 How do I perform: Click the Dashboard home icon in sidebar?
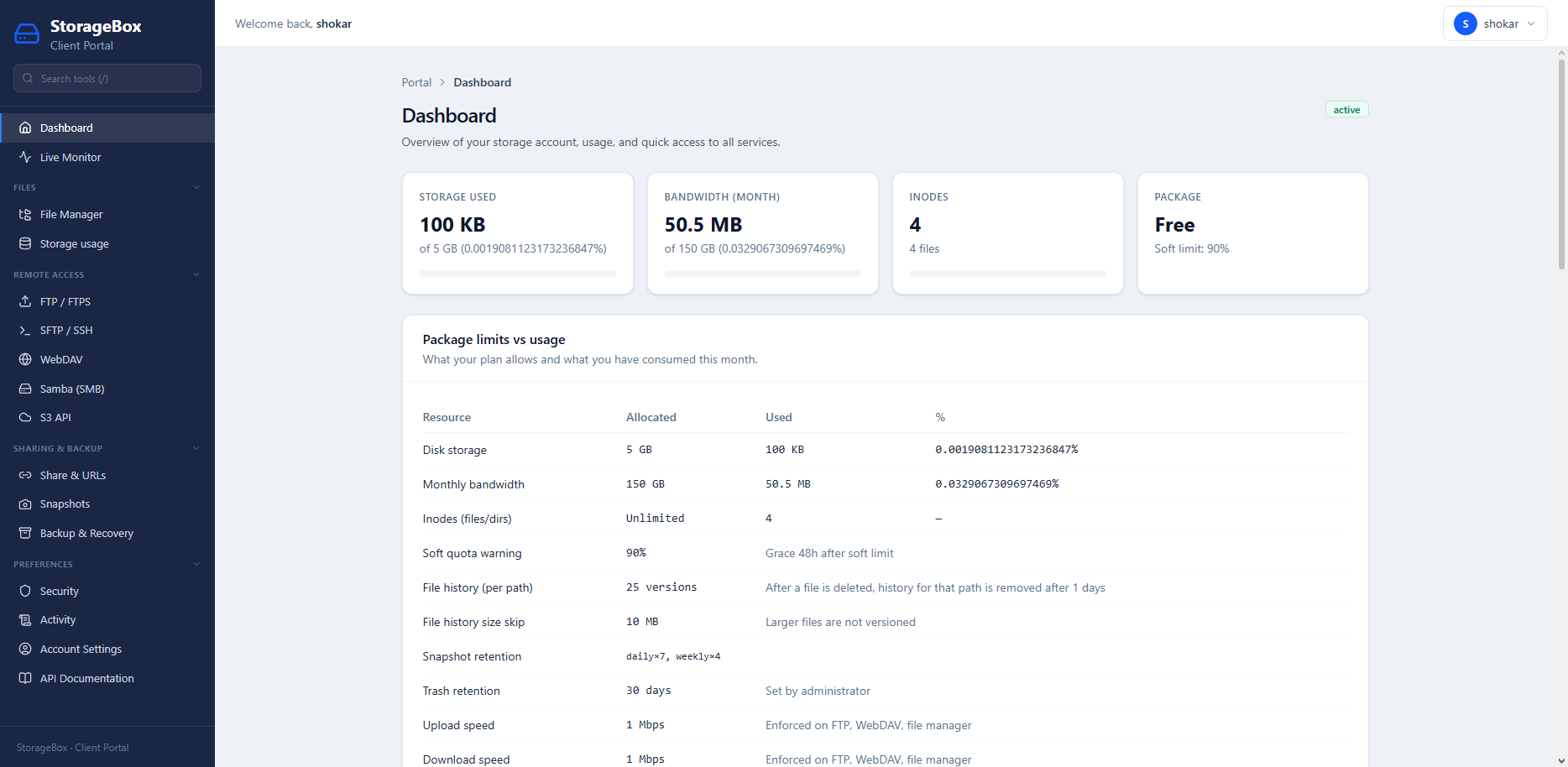[25, 128]
